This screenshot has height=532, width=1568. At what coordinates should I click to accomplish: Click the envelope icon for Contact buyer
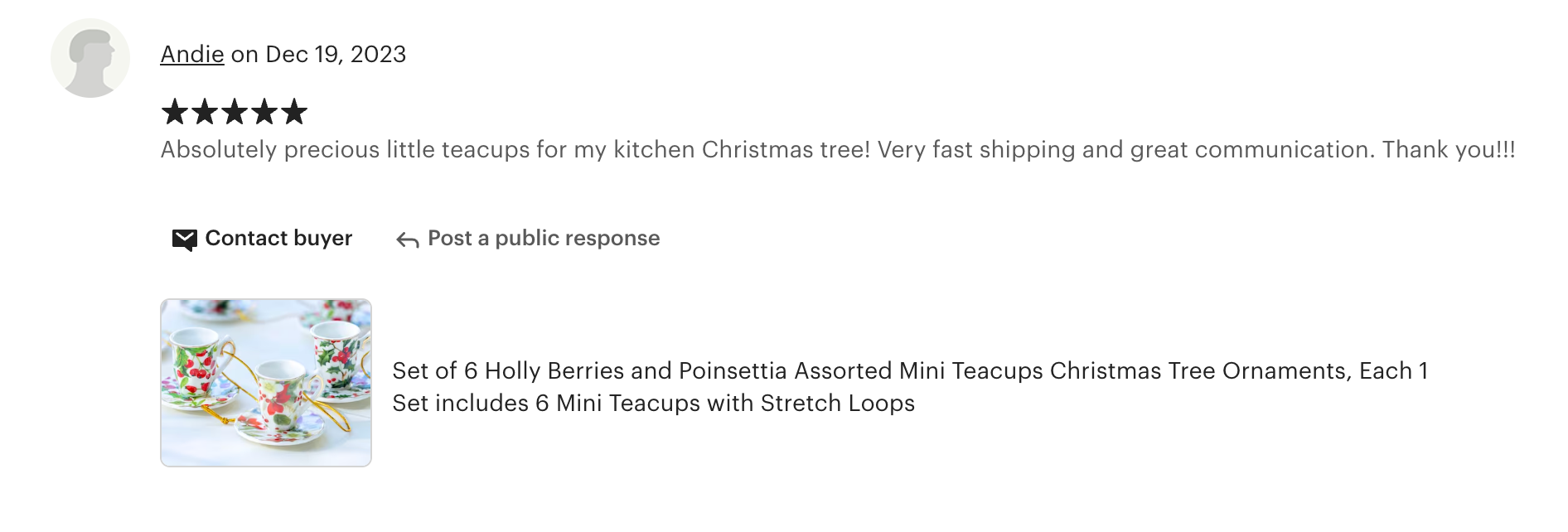click(184, 239)
